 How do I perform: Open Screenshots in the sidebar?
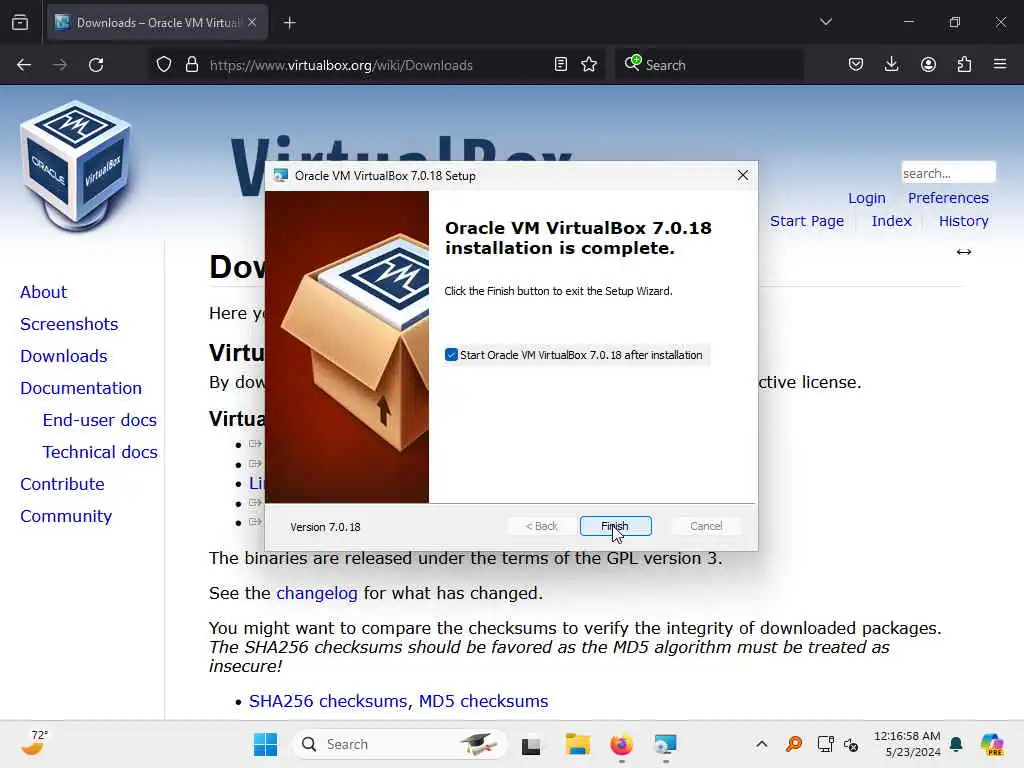point(69,324)
